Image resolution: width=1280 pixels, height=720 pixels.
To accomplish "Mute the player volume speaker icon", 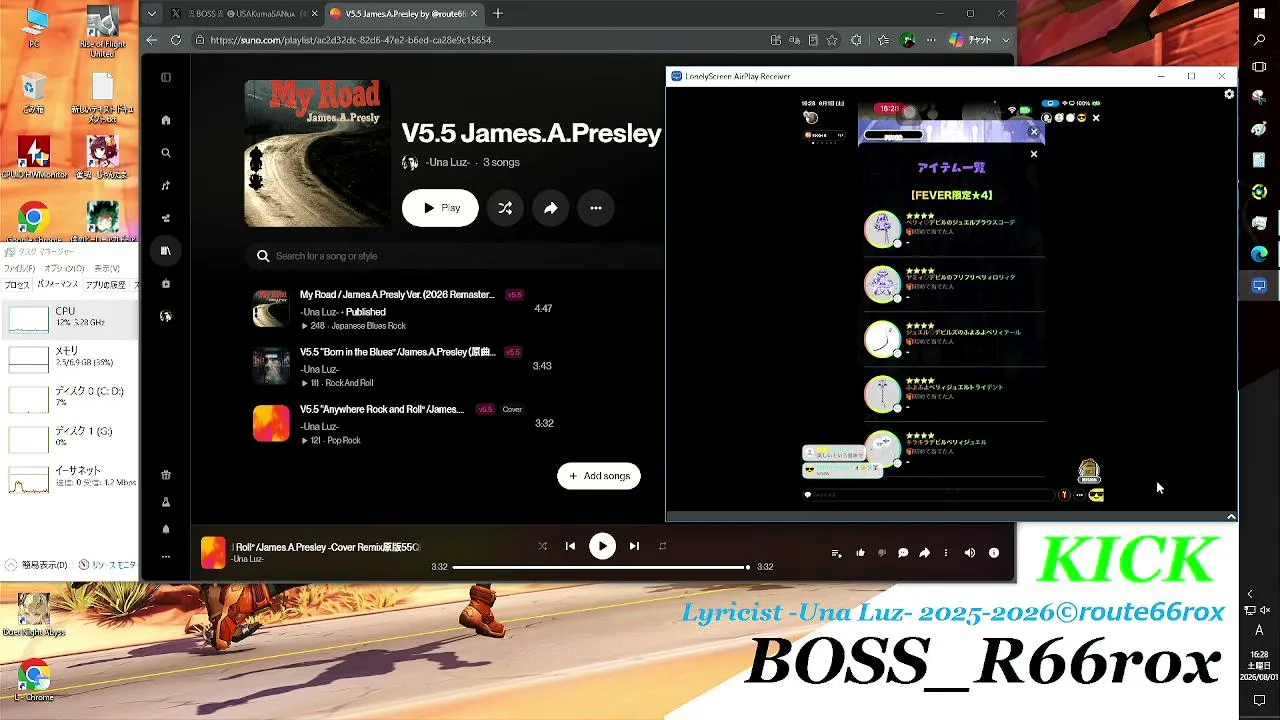I will tap(969, 553).
